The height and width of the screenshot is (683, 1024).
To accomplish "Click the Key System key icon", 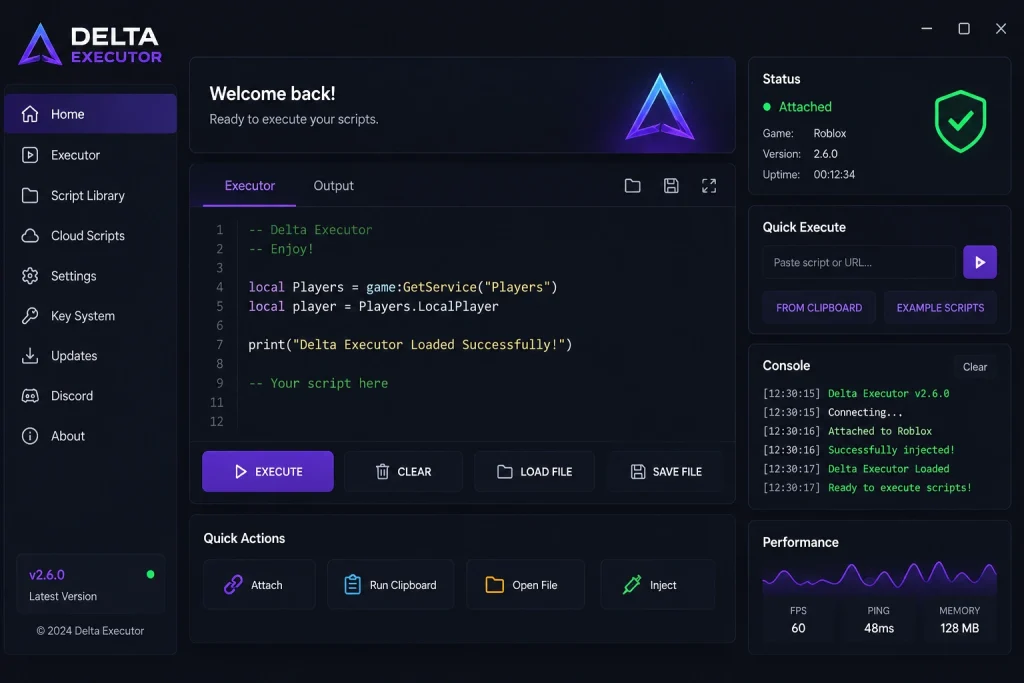I will [30, 316].
